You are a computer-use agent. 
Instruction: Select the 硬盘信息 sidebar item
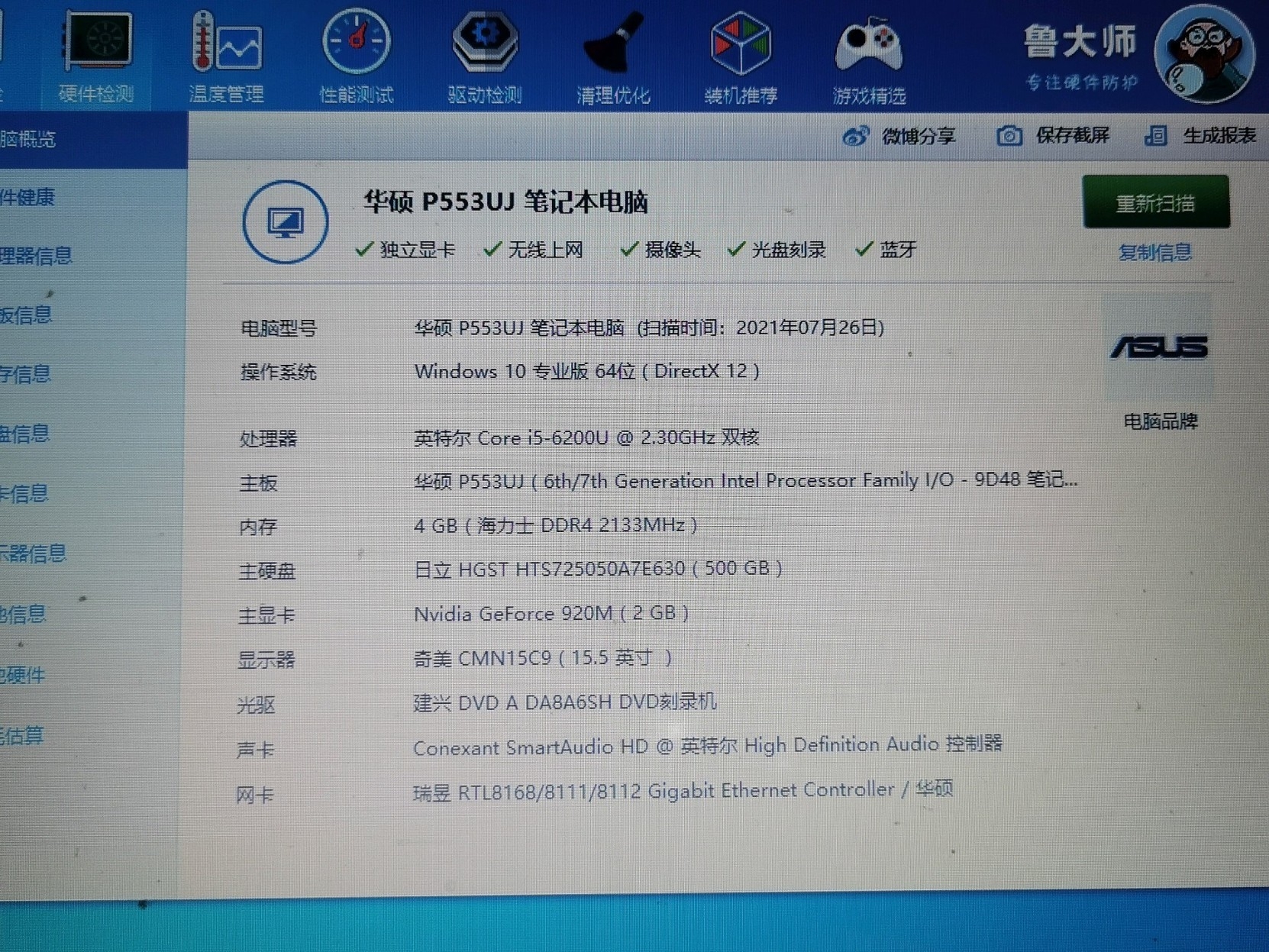24,434
